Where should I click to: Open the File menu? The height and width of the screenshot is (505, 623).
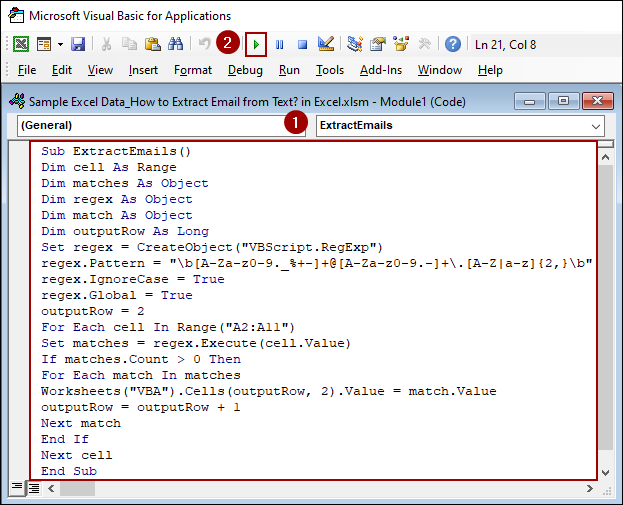27,70
